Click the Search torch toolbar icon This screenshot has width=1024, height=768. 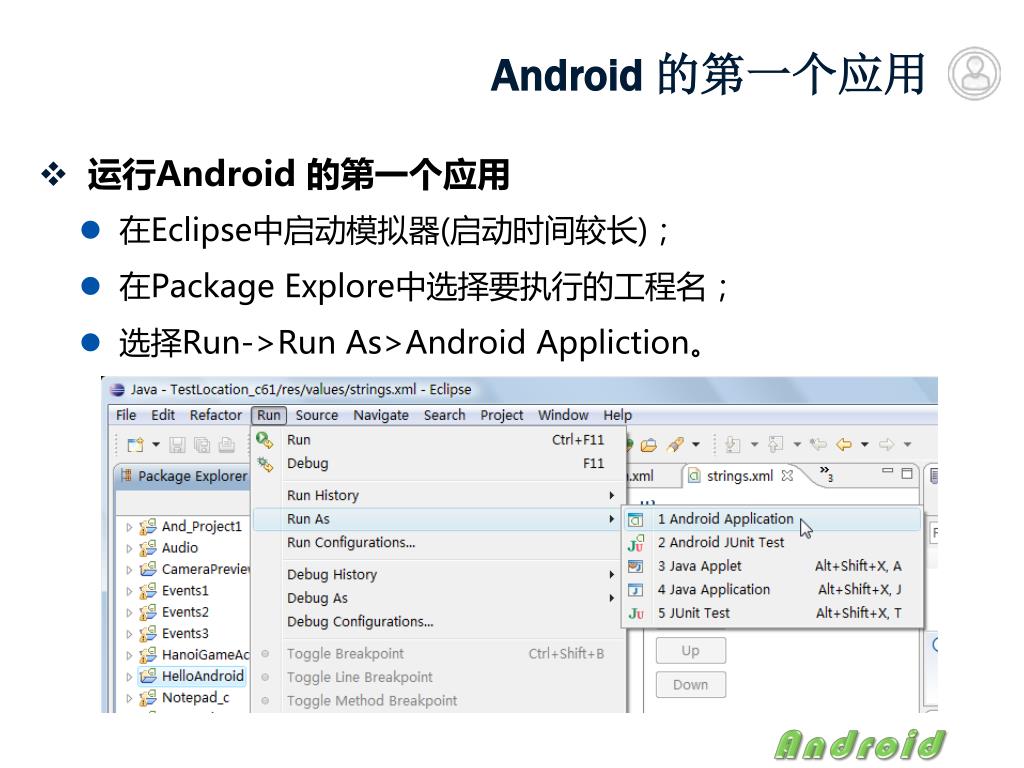point(675,445)
